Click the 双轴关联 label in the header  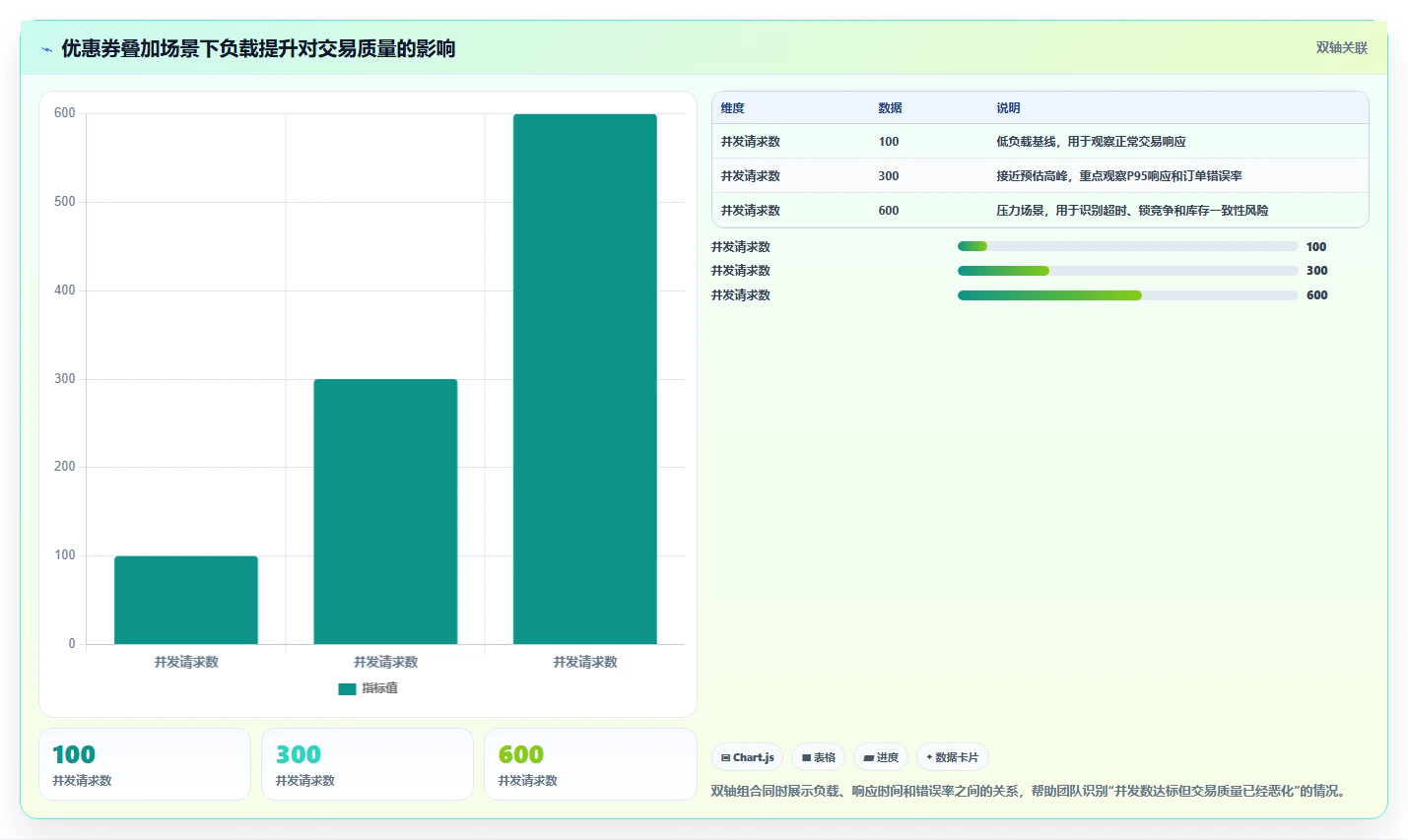point(1341,48)
